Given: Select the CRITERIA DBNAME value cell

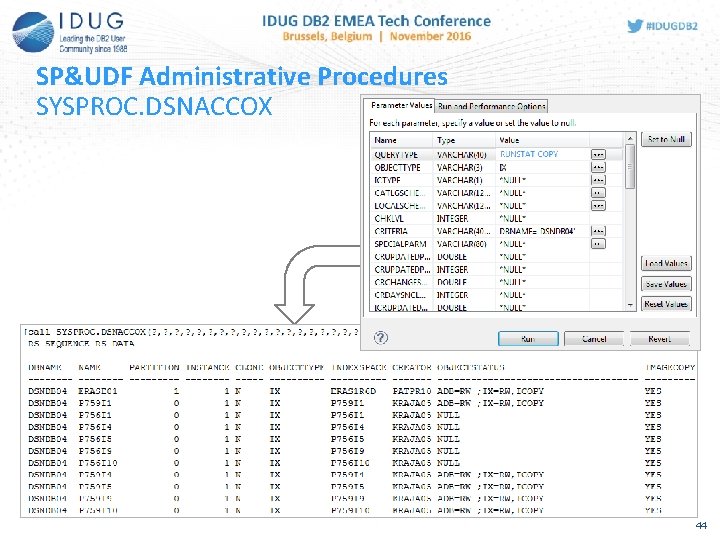Looking at the screenshot, I should tap(542, 231).
